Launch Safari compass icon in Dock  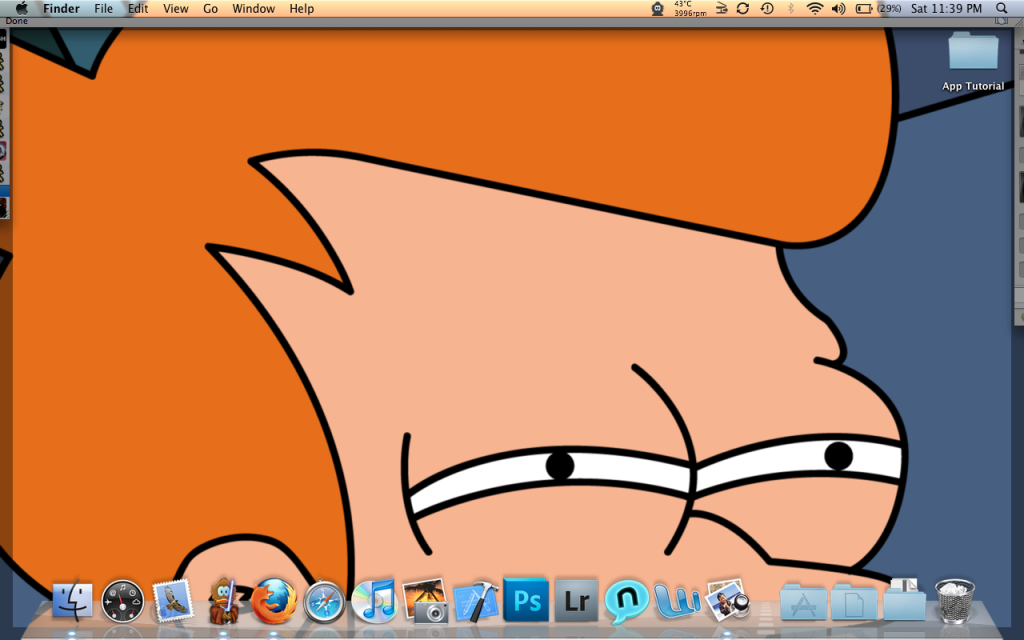[324, 601]
